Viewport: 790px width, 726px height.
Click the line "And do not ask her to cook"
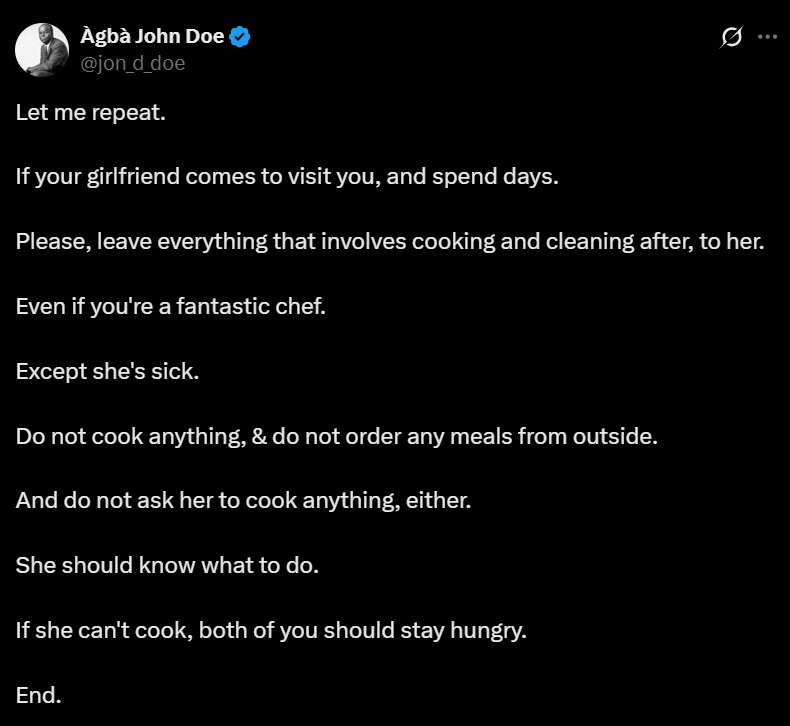pyautogui.click(x=243, y=501)
